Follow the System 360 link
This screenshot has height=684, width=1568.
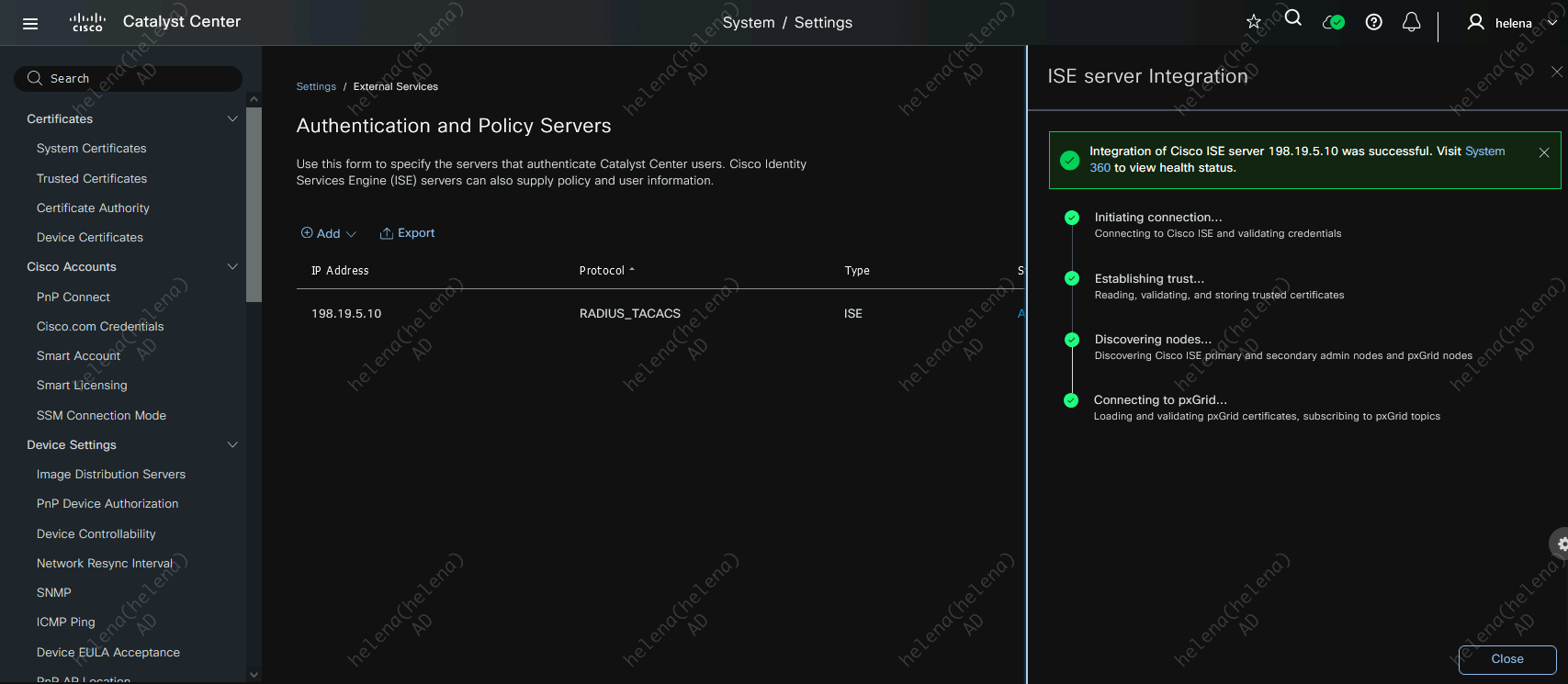[1484, 151]
